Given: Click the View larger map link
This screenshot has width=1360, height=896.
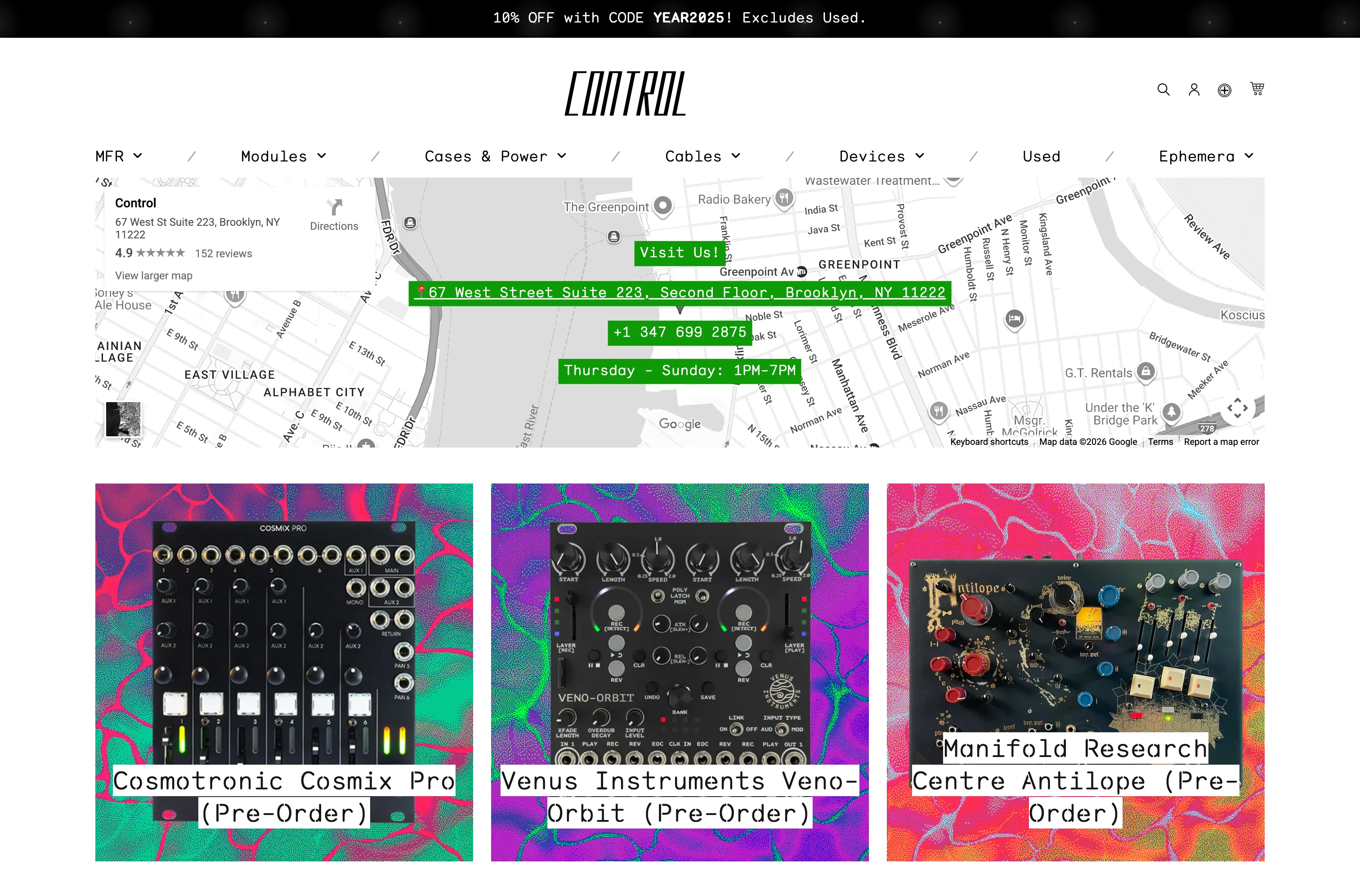Looking at the screenshot, I should [x=153, y=275].
